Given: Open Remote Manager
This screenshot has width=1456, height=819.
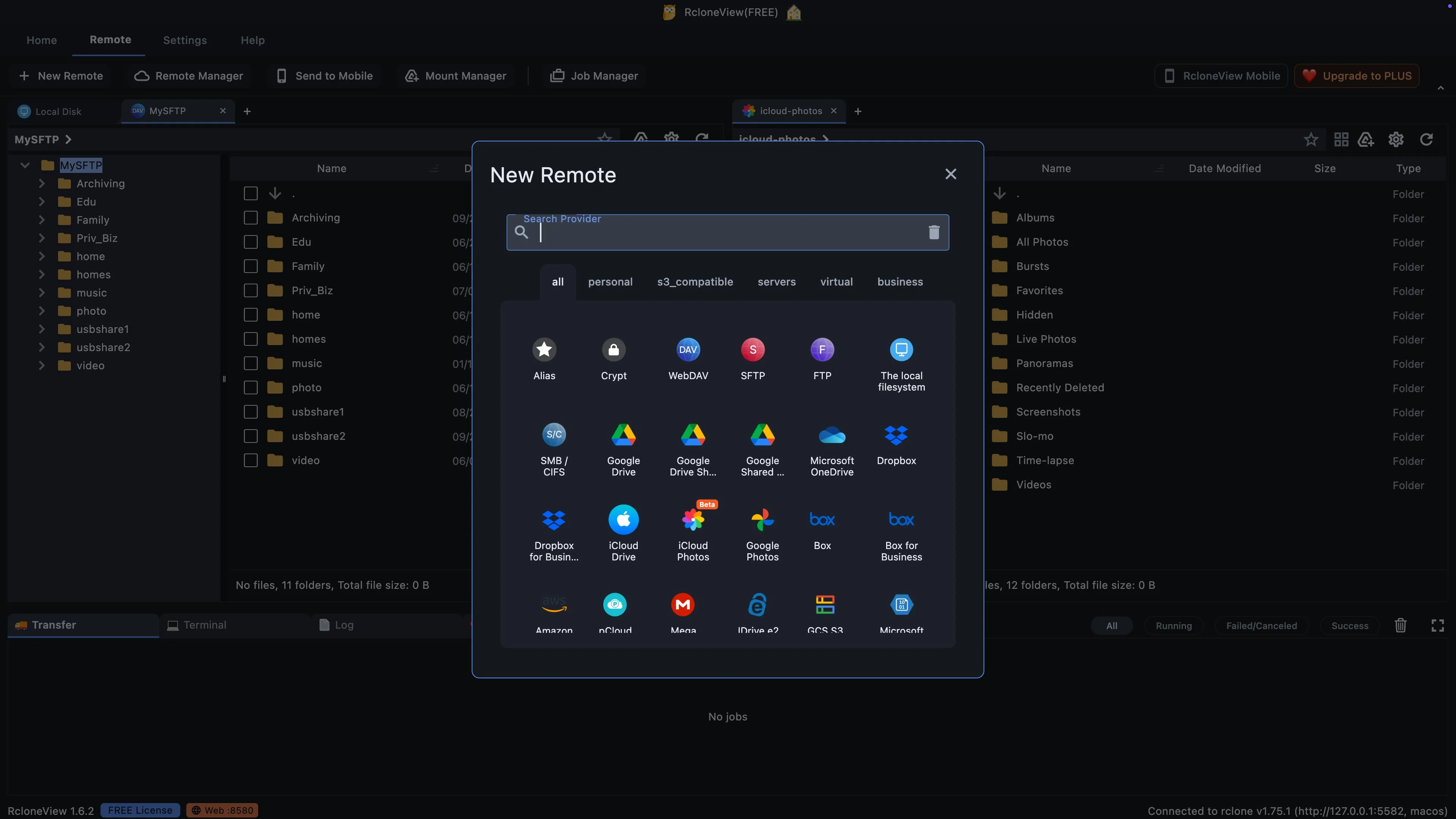Looking at the screenshot, I should pos(189,76).
